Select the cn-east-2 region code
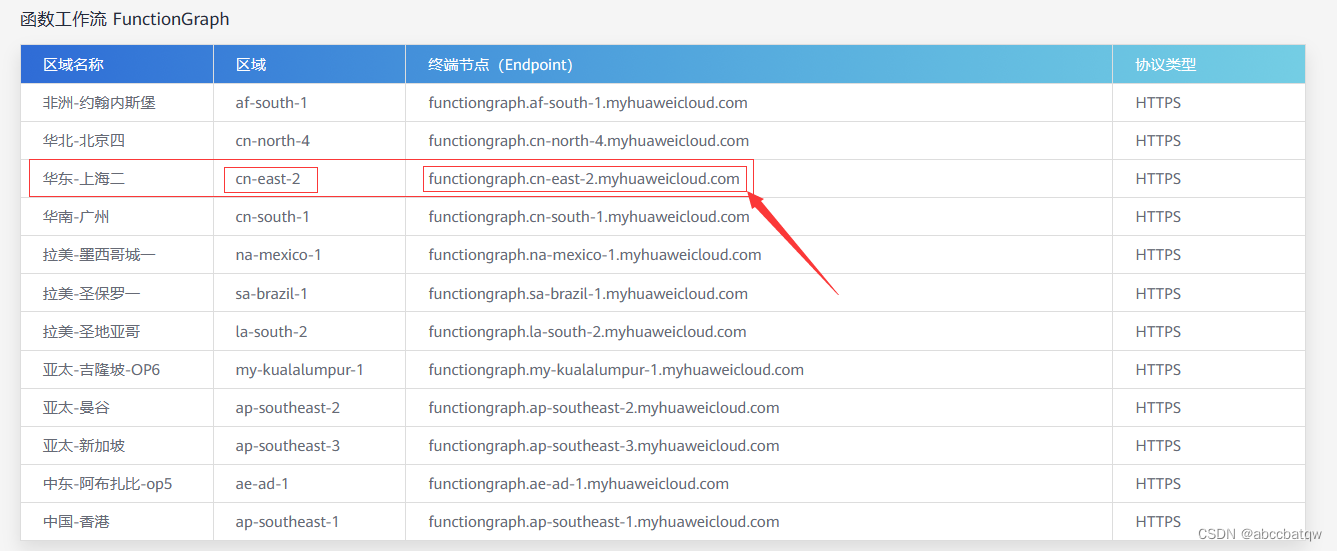Screen dimensions: 1337x551 pos(268,179)
